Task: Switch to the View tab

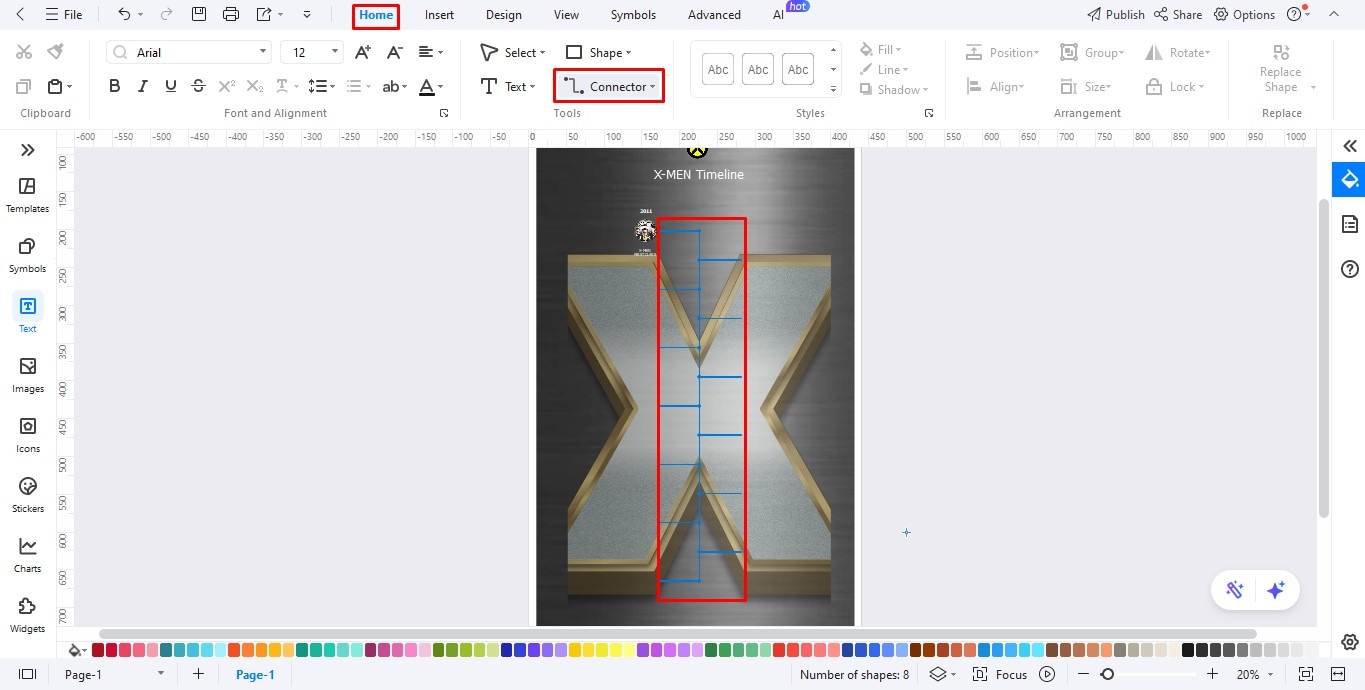Action: pyautogui.click(x=566, y=15)
